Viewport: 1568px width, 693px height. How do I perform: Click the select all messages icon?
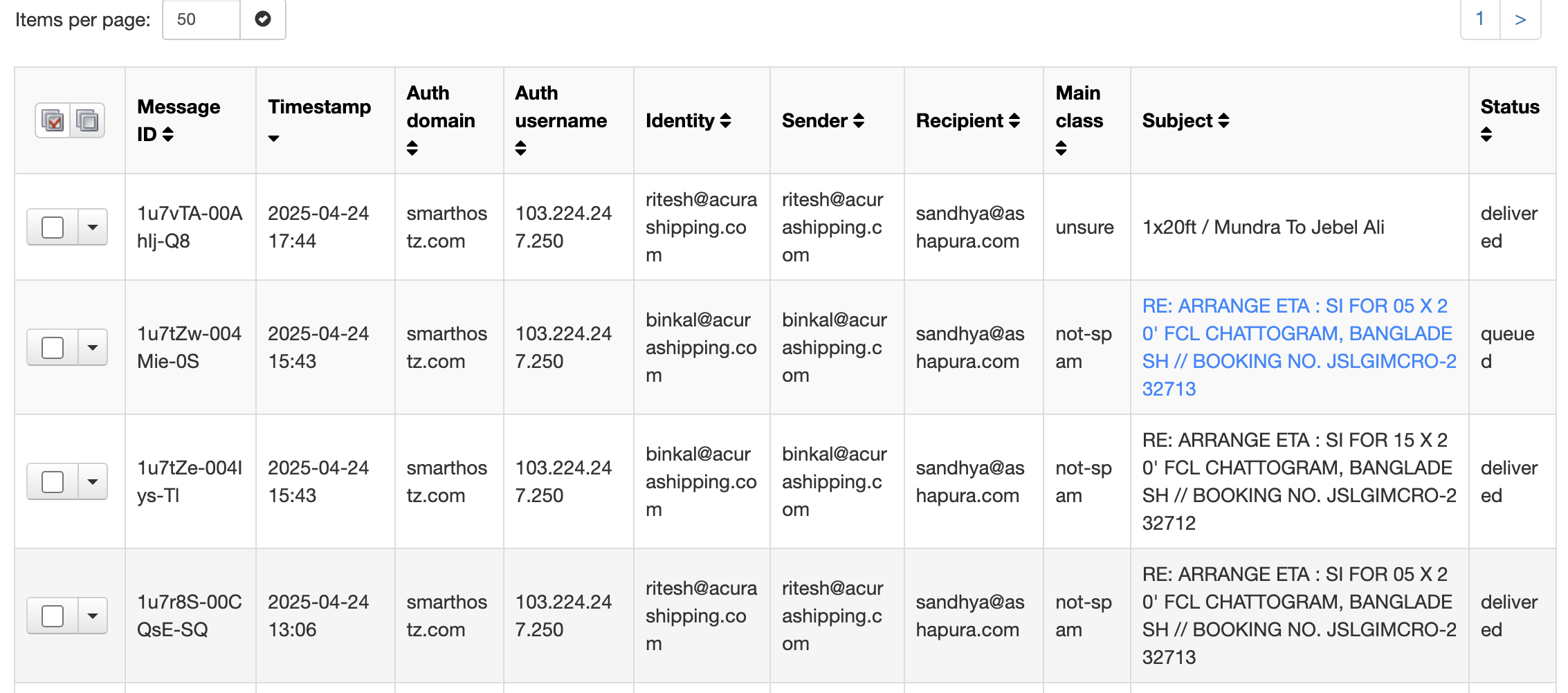[x=53, y=121]
